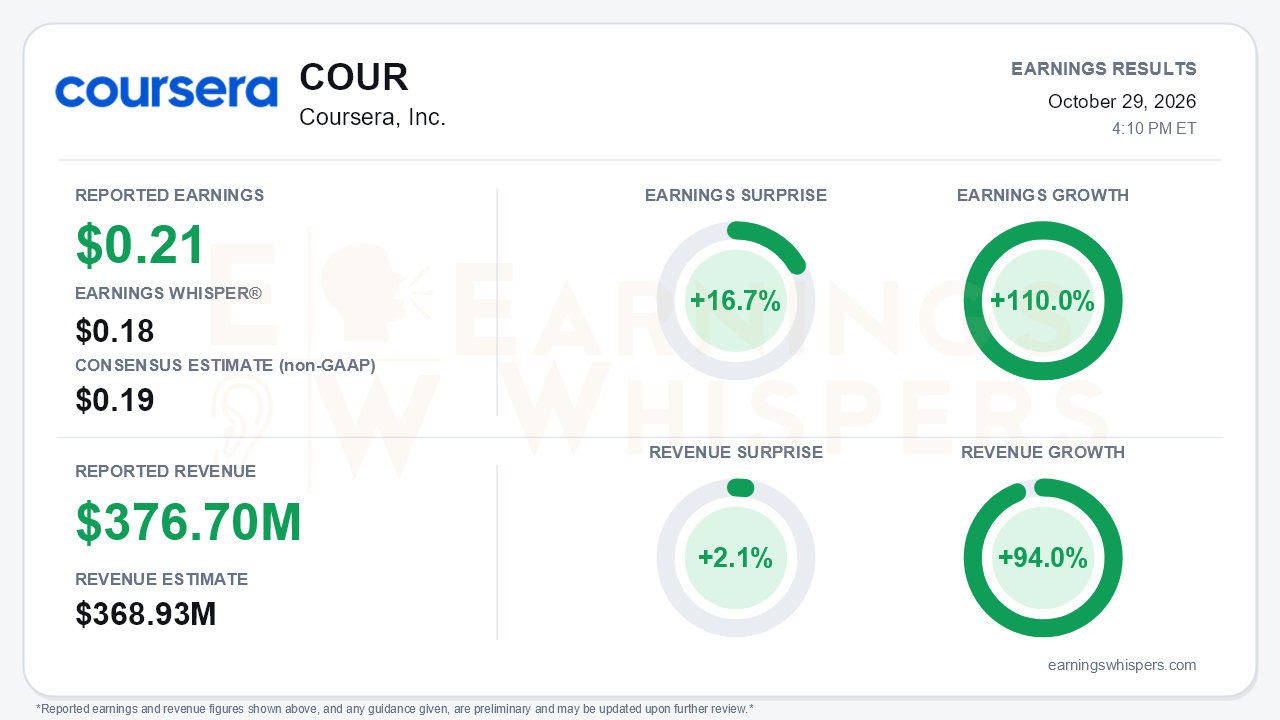Image resolution: width=1280 pixels, height=720 pixels.
Task: Select the $376.70M reported revenue value
Action: click(189, 523)
